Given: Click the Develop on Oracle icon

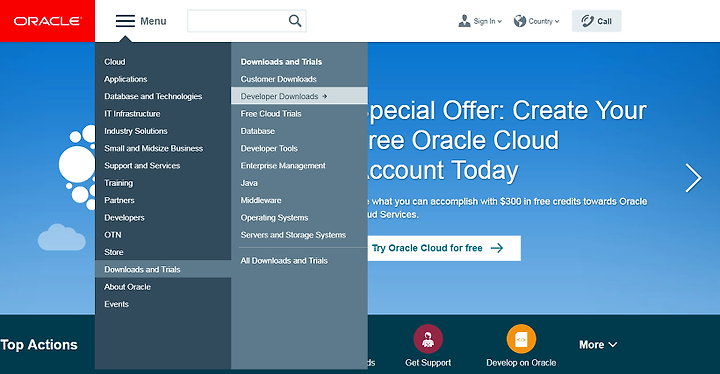Looking at the screenshot, I should point(521,339).
